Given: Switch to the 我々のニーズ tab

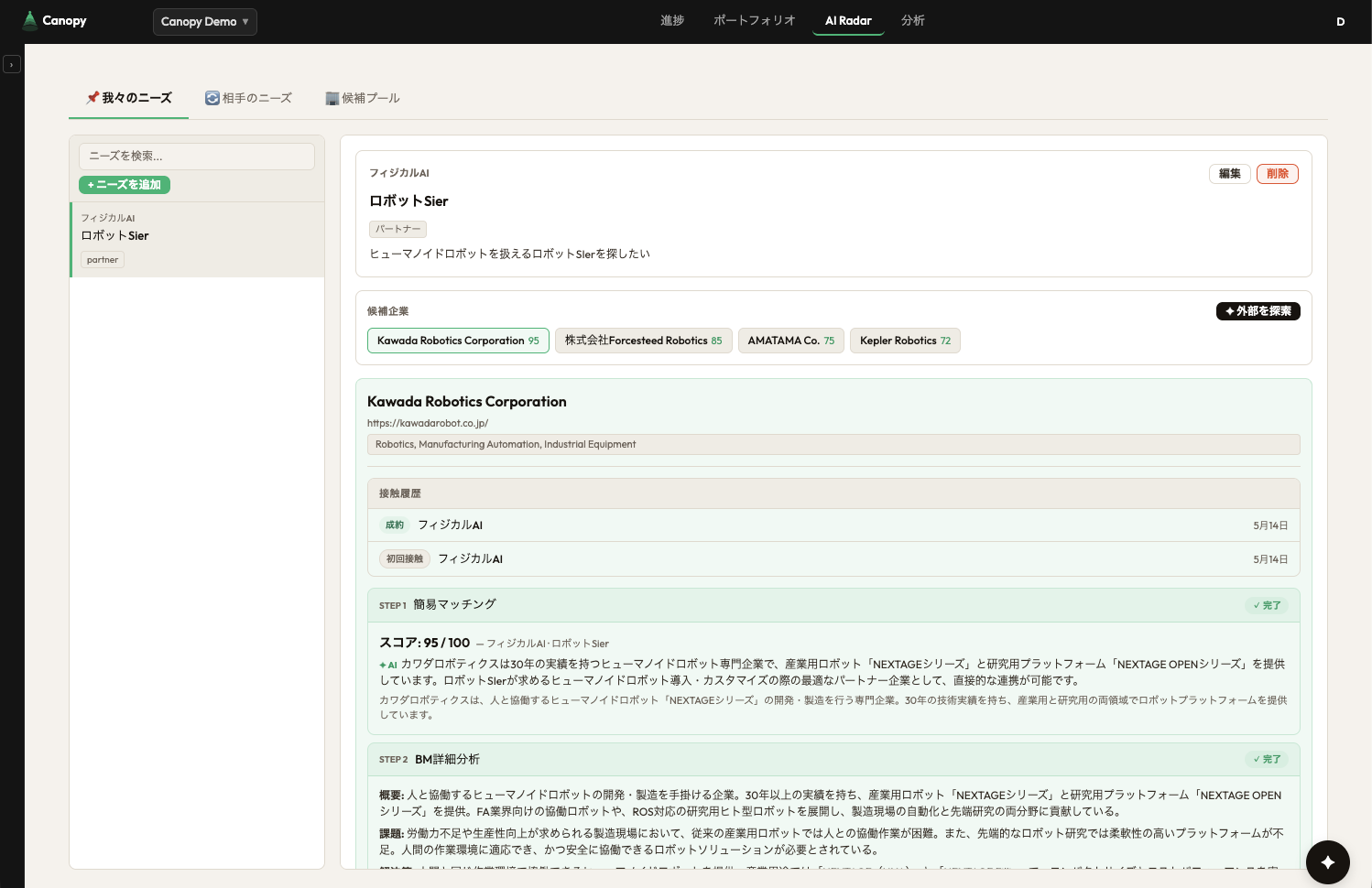Looking at the screenshot, I should (x=129, y=98).
